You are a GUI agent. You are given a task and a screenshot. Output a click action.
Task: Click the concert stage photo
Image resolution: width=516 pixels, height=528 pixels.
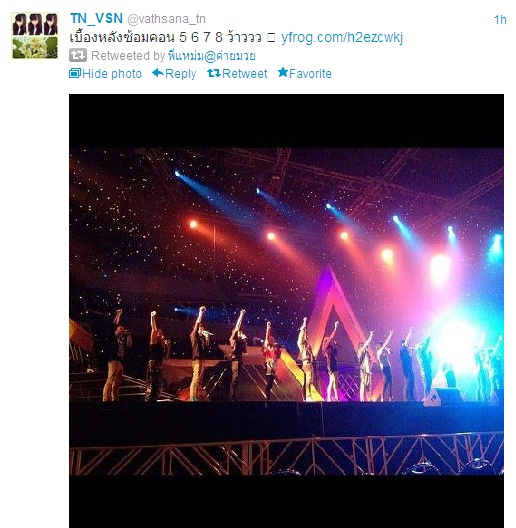click(286, 311)
